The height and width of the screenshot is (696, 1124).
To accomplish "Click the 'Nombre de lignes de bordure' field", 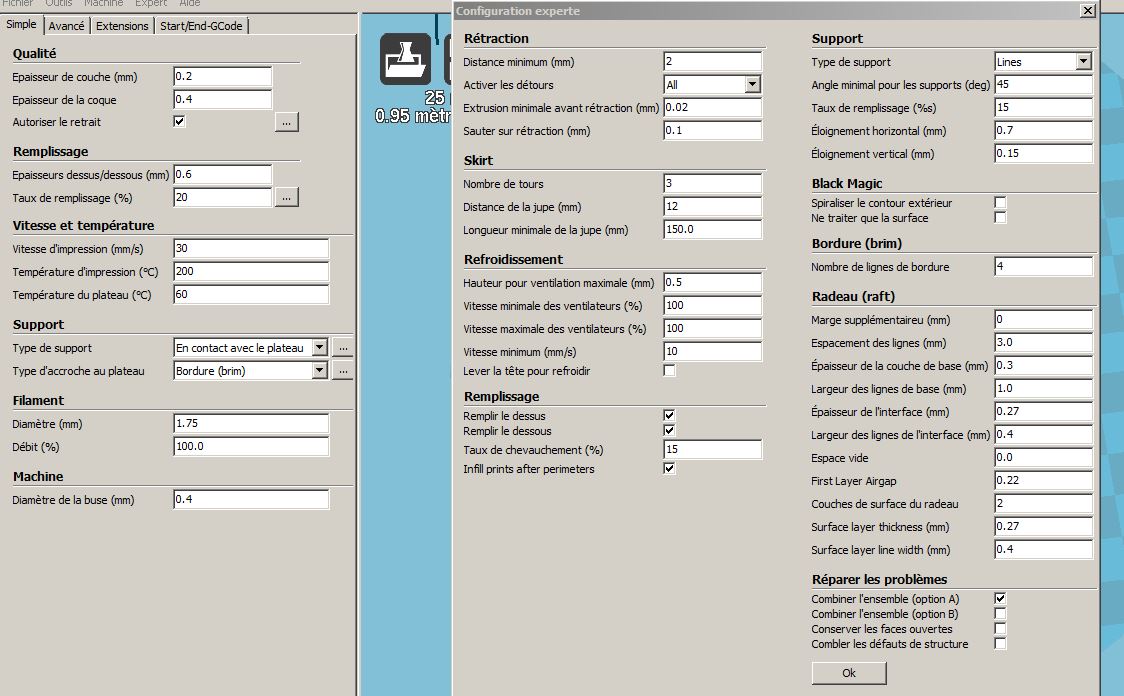I will click(1044, 267).
